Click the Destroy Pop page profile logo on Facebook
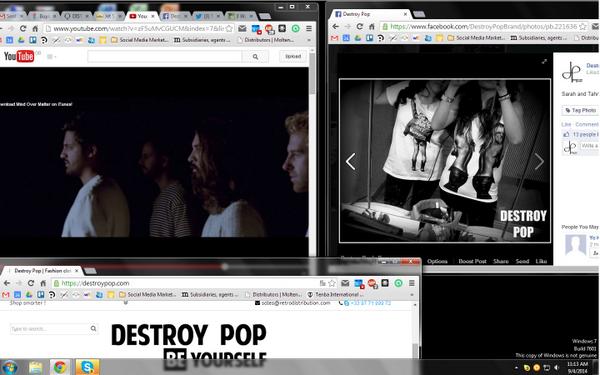The height and width of the screenshot is (375, 600). coord(572,72)
